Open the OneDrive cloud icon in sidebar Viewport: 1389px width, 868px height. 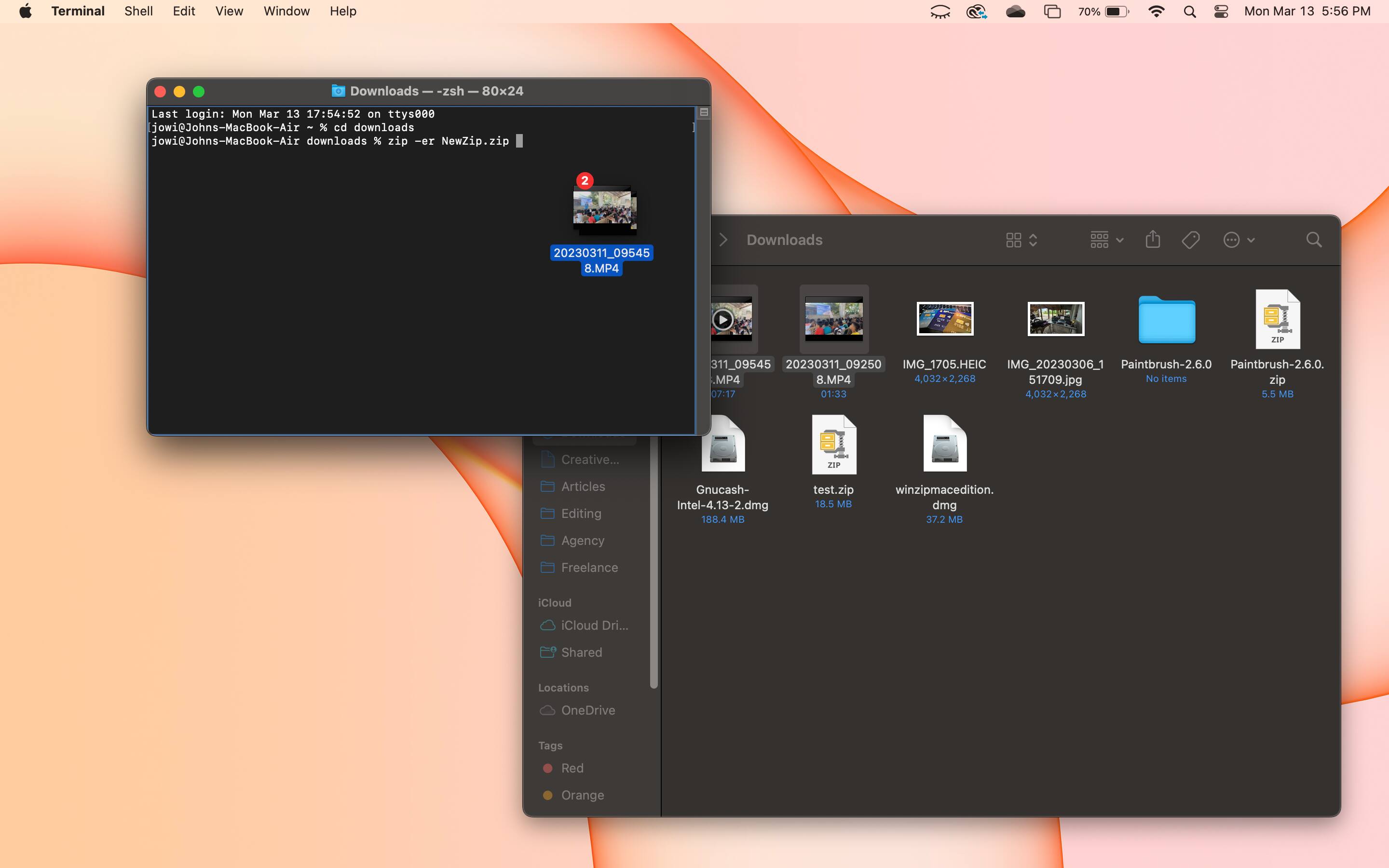[x=547, y=710]
